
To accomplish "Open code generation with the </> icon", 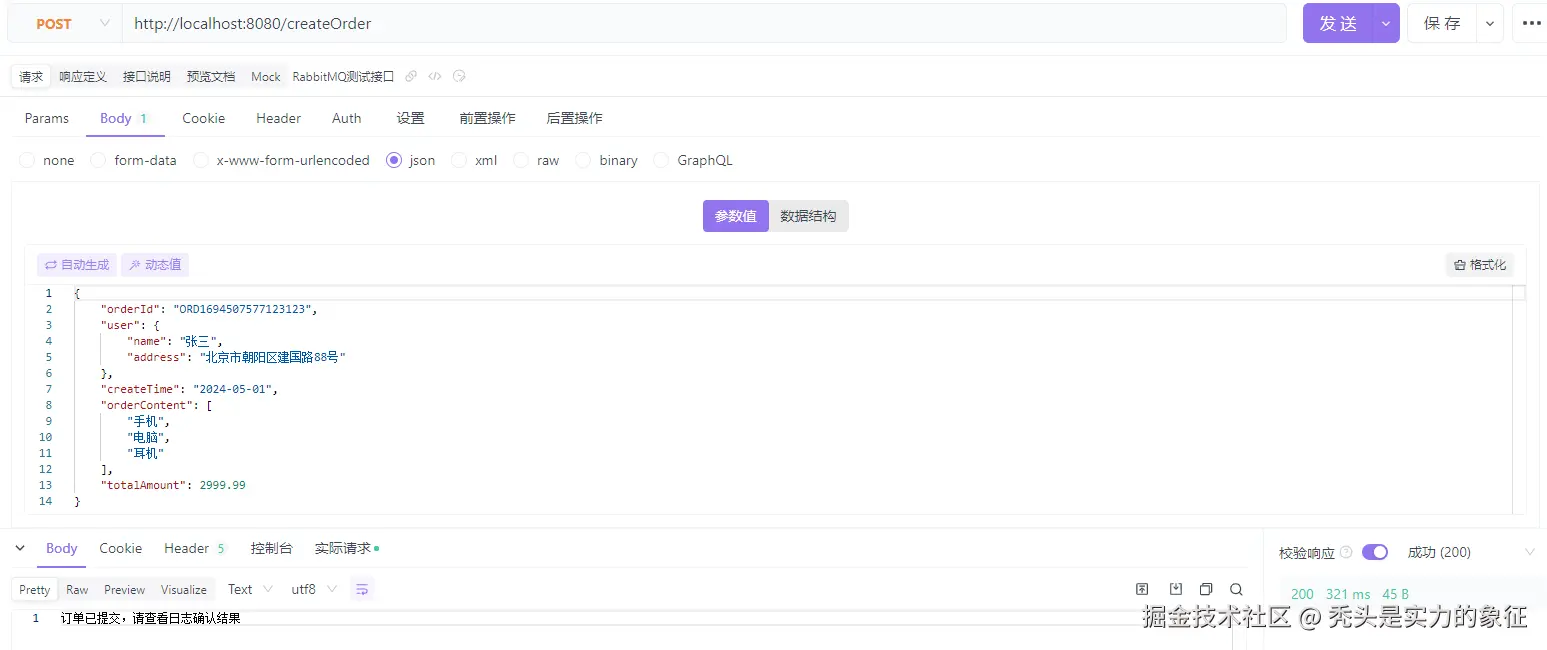I will [434, 76].
